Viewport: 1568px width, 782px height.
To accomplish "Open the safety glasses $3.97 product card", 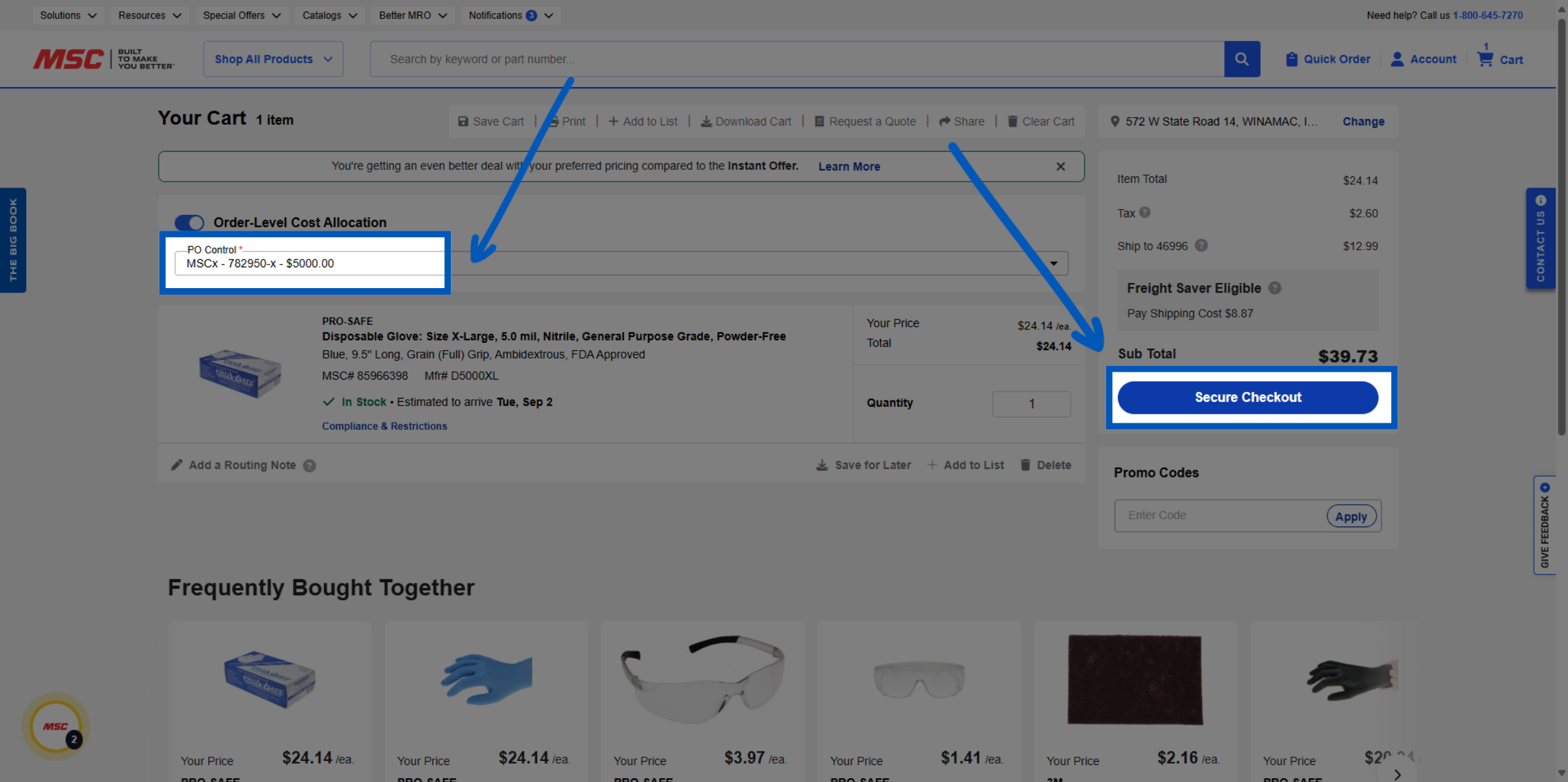I will (702, 700).
